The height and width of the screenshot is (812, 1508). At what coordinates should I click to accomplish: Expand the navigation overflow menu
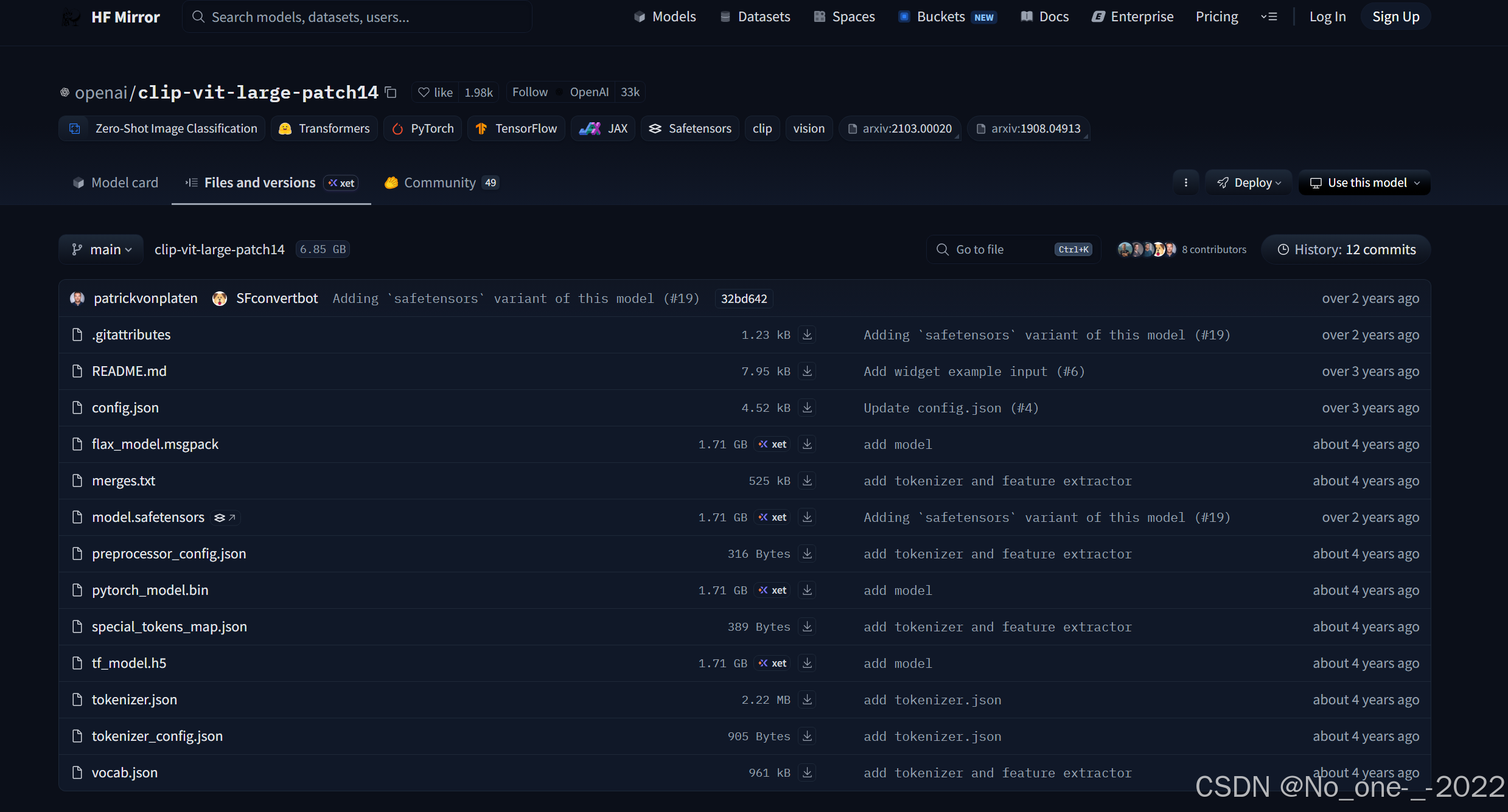point(1269,17)
